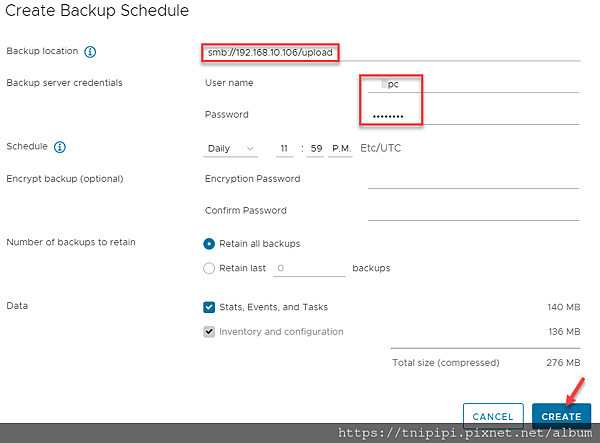Select the Retain last radio button
Screen dimensions: 600x443
[x=209, y=268]
